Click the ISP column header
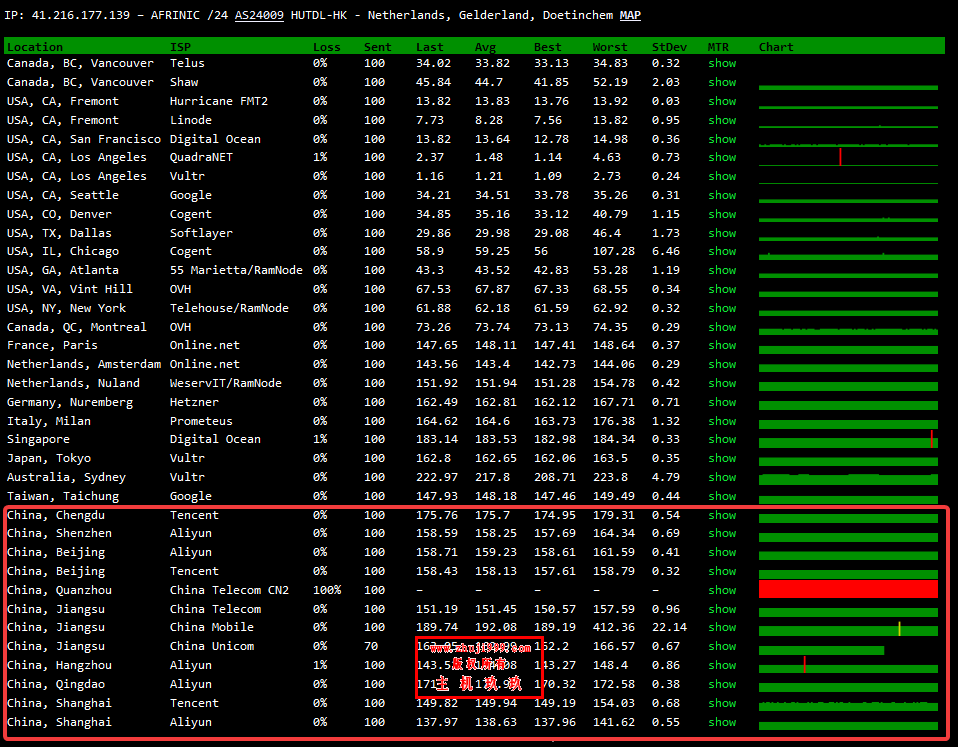 pos(180,47)
